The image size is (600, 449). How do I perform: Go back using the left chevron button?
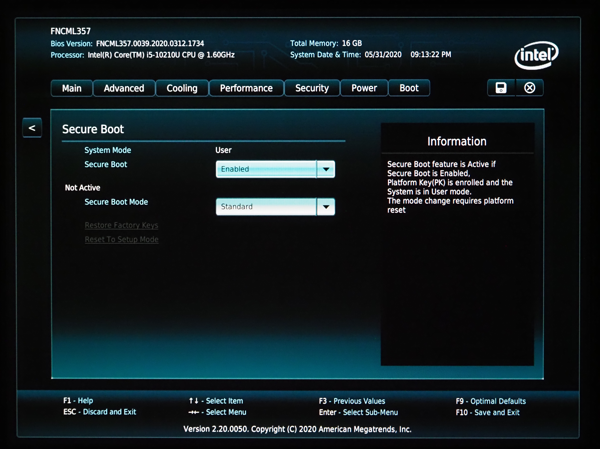[32, 128]
